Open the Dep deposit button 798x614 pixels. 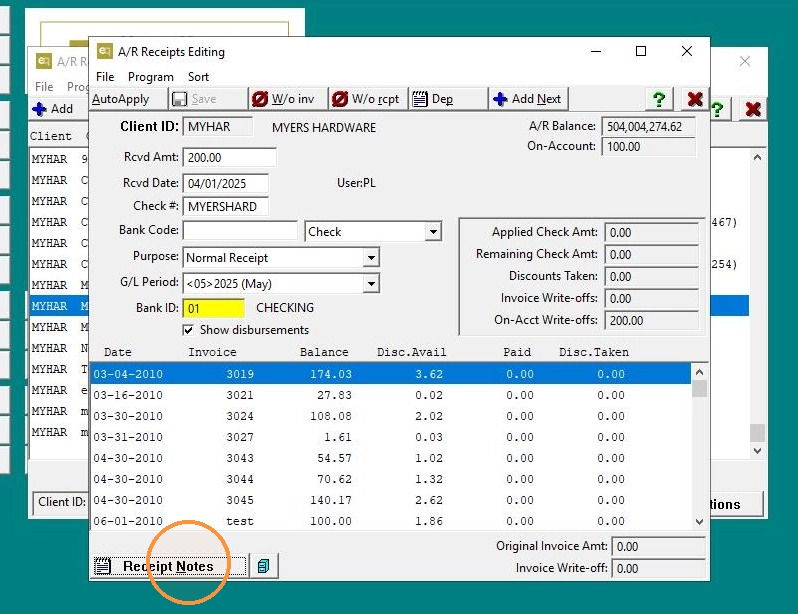tap(448, 99)
